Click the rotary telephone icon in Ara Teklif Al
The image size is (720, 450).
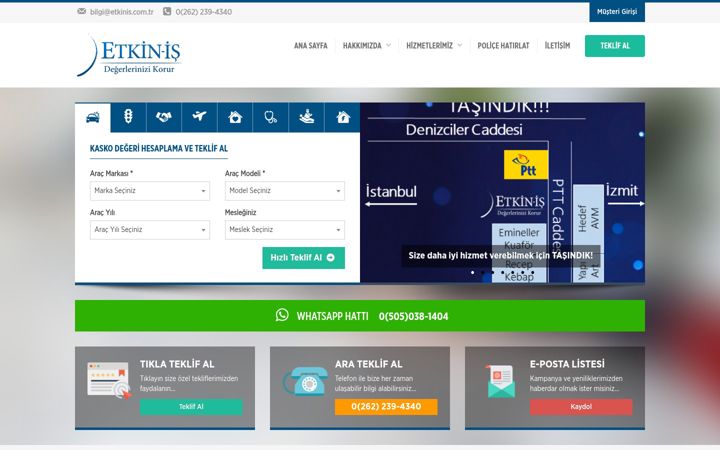[306, 381]
